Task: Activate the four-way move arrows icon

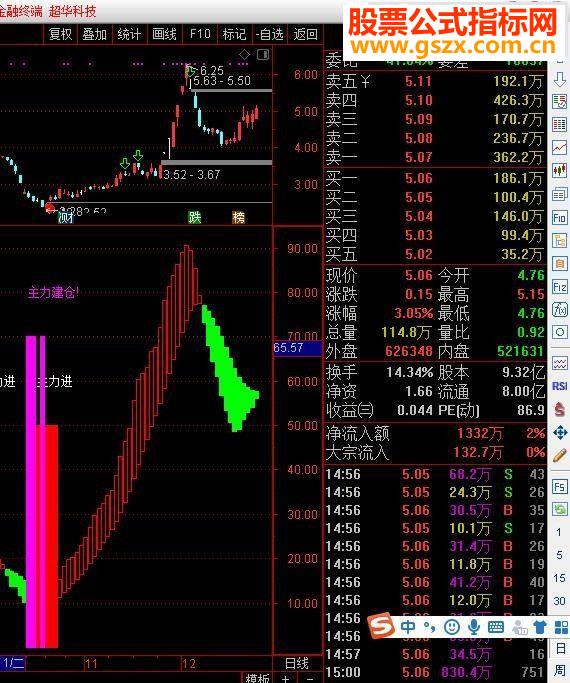Action: [560, 432]
